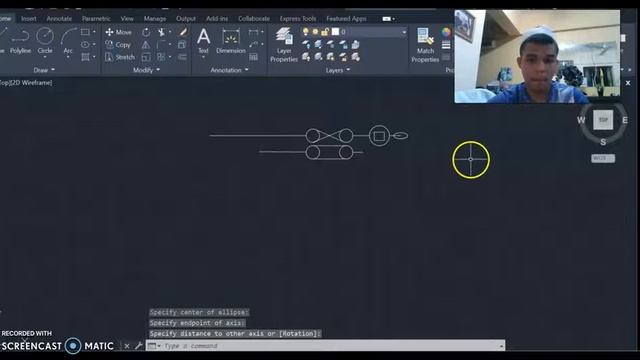Expand the Layers panel
Screen dimensions: 640x360
point(338,70)
